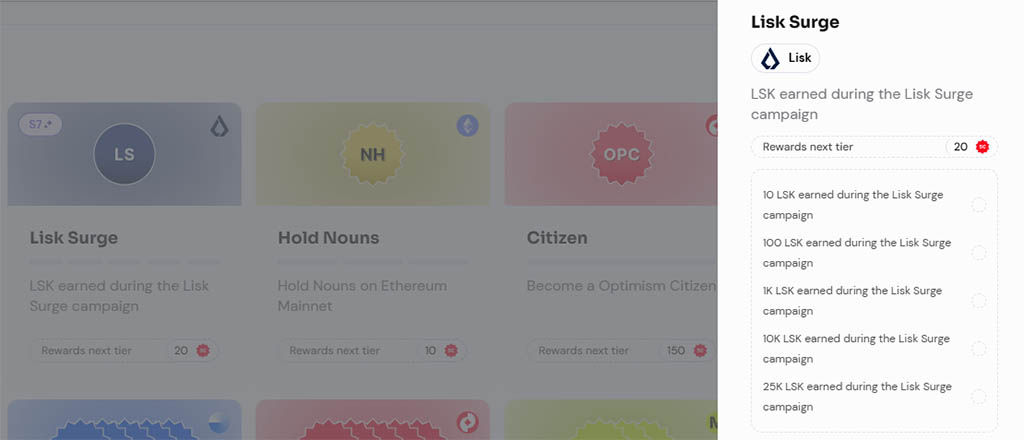Select the 25K LSK earned tier circle
Viewport: 1024px width, 440px height.
click(x=978, y=396)
